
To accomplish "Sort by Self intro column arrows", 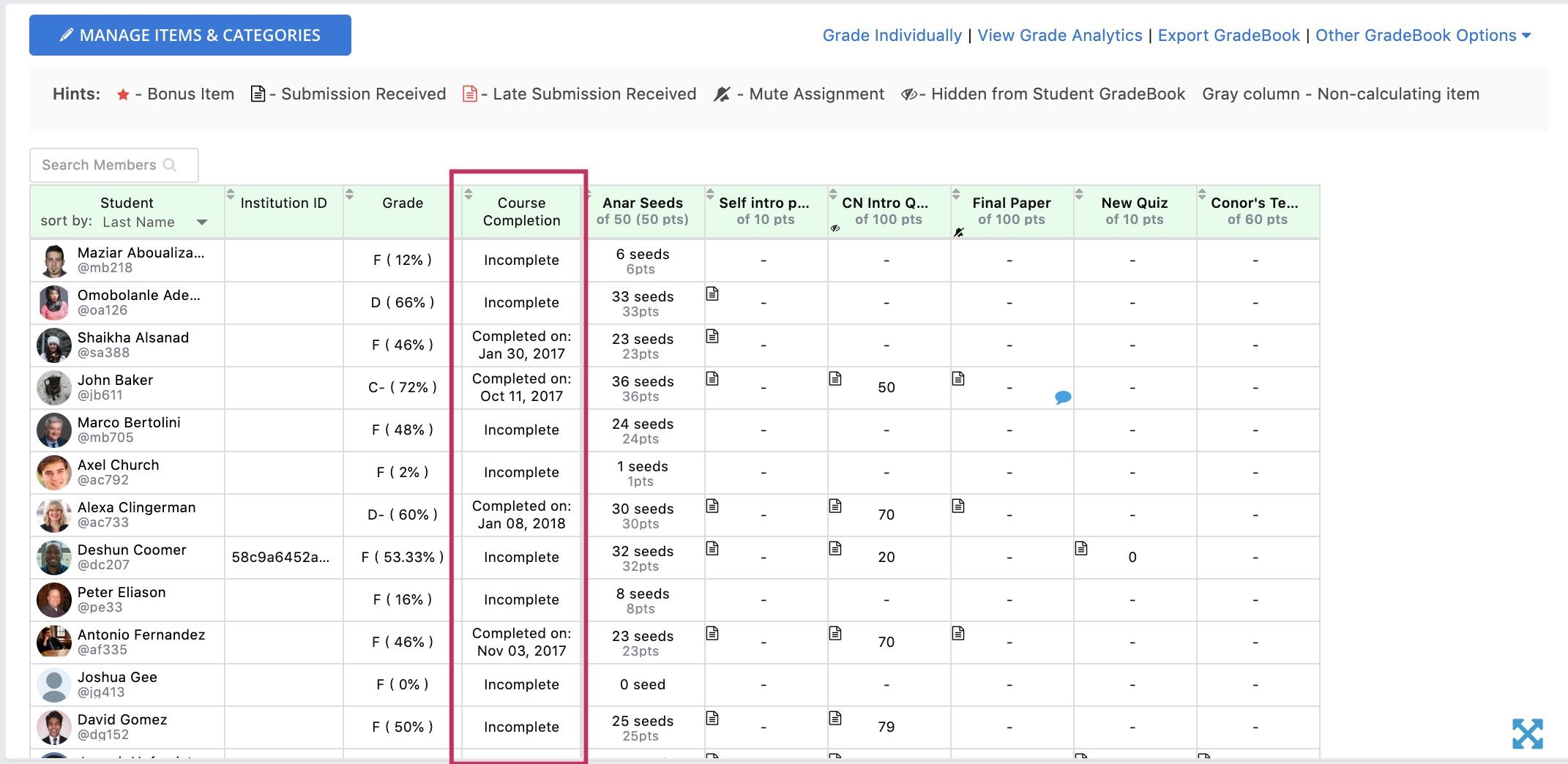I will click(710, 194).
